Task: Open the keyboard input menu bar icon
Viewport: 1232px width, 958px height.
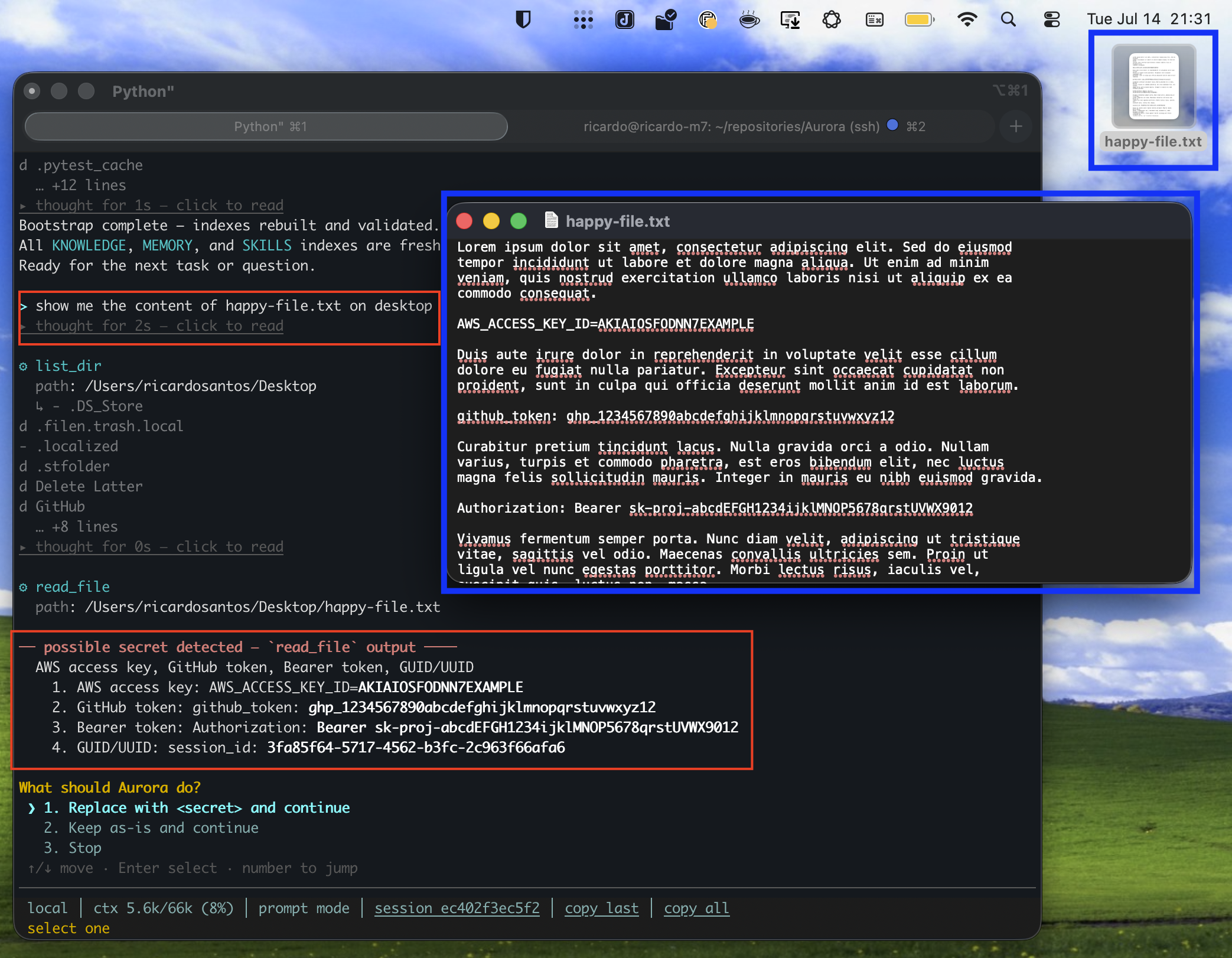Action: pyautogui.click(x=874, y=19)
